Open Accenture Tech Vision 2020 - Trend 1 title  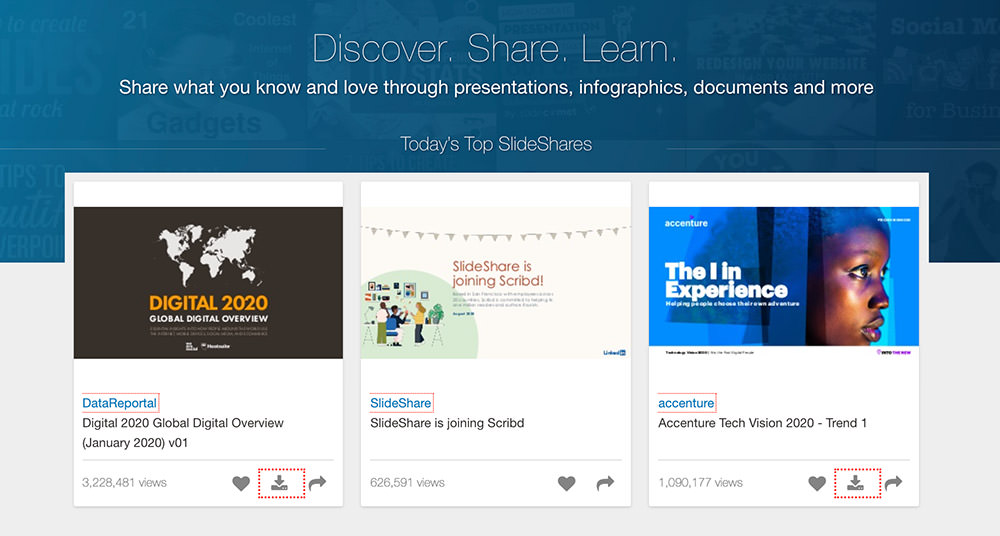pos(763,423)
